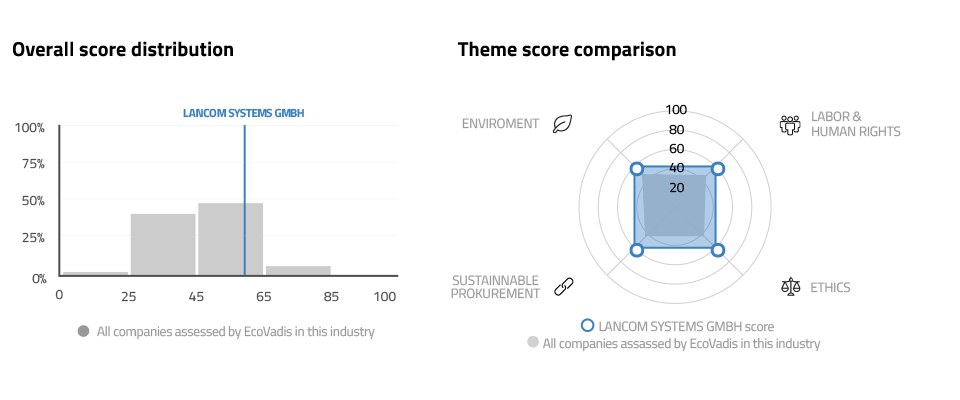Click the Environment leaf icon
The height and width of the screenshot is (400, 960).
(563, 124)
